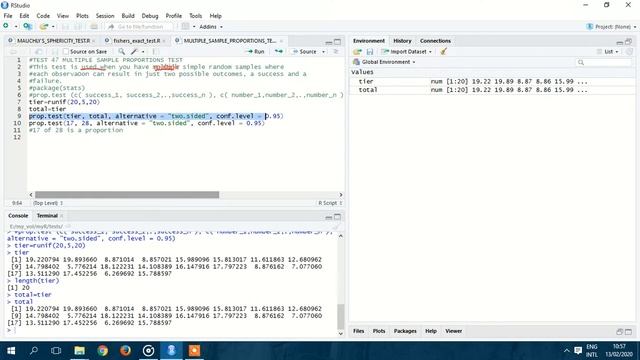This screenshot has width=640, height=360.
Task: Click the console scroll down arrow
Action: pyautogui.click(x=341, y=333)
